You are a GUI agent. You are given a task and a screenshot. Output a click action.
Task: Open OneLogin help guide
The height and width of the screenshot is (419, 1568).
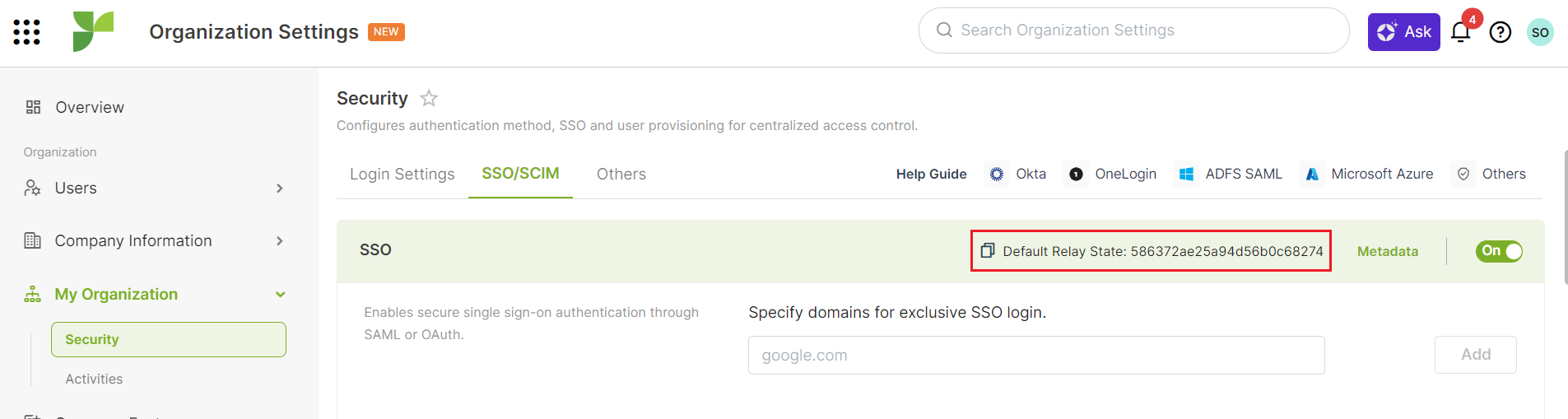[1113, 175]
